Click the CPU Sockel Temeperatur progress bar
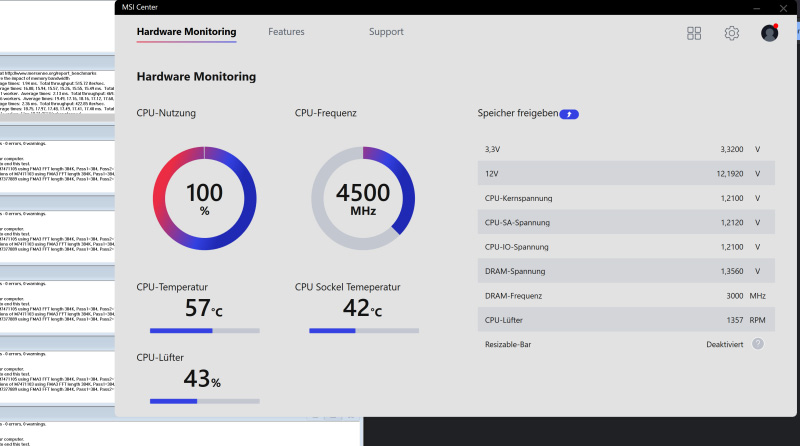The image size is (800, 446). tap(364, 331)
